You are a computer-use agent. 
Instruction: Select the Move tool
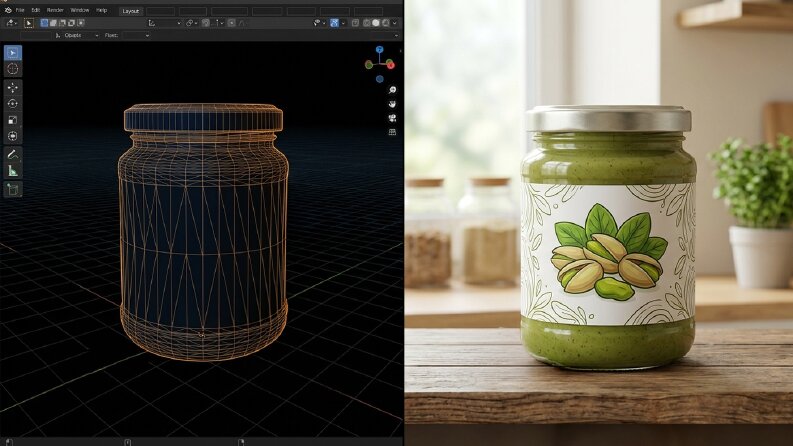13,87
